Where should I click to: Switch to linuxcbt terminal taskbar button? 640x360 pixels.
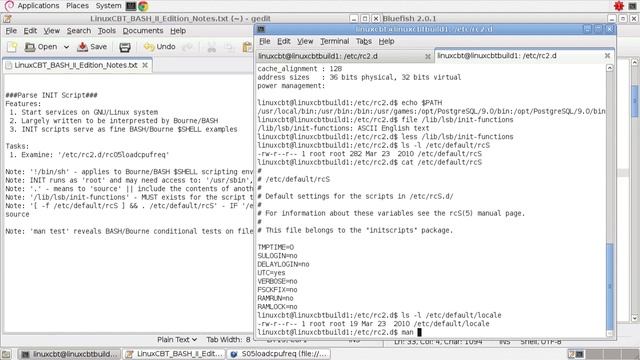pyautogui.click(x=70, y=354)
